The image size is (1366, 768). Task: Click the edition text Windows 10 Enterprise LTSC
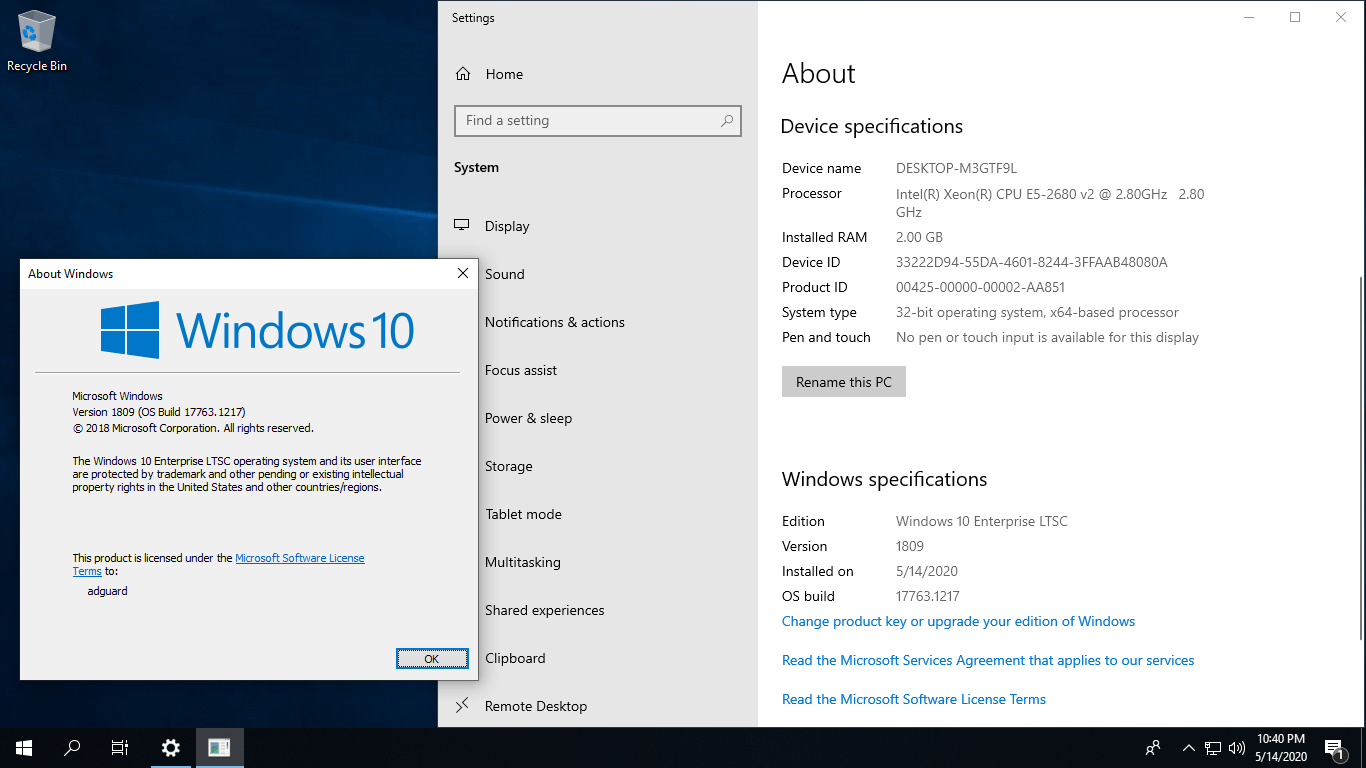click(982, 521)
